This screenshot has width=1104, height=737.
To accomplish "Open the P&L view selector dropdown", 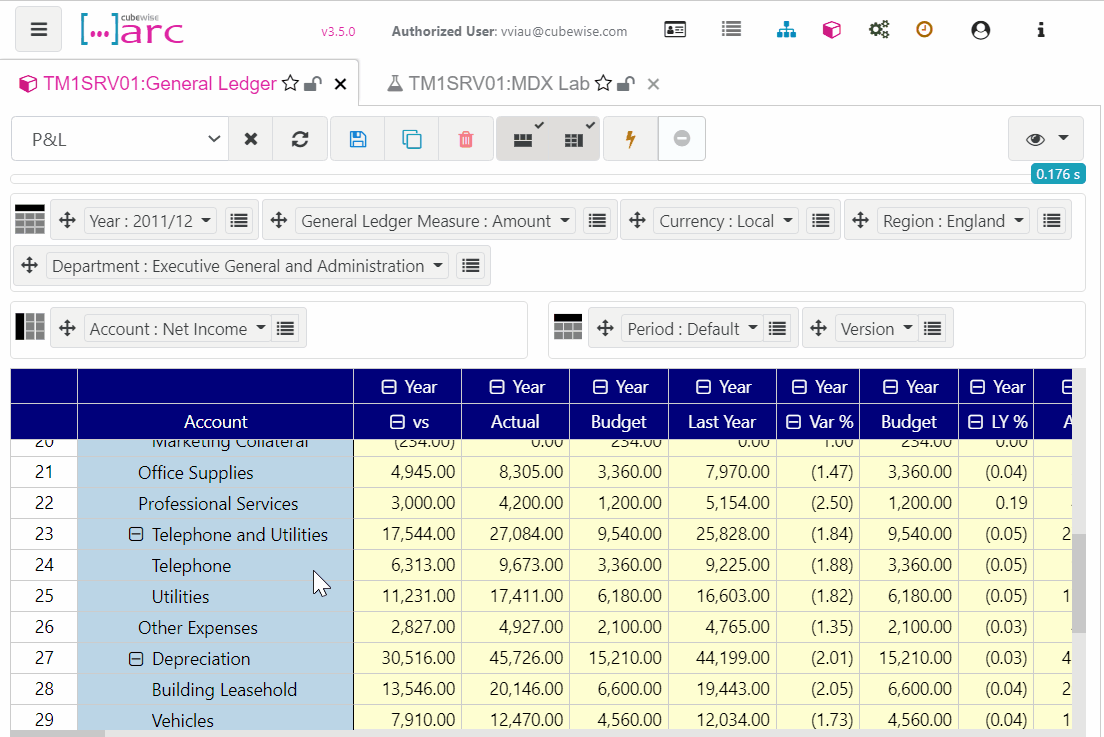I will coord(120,139).
